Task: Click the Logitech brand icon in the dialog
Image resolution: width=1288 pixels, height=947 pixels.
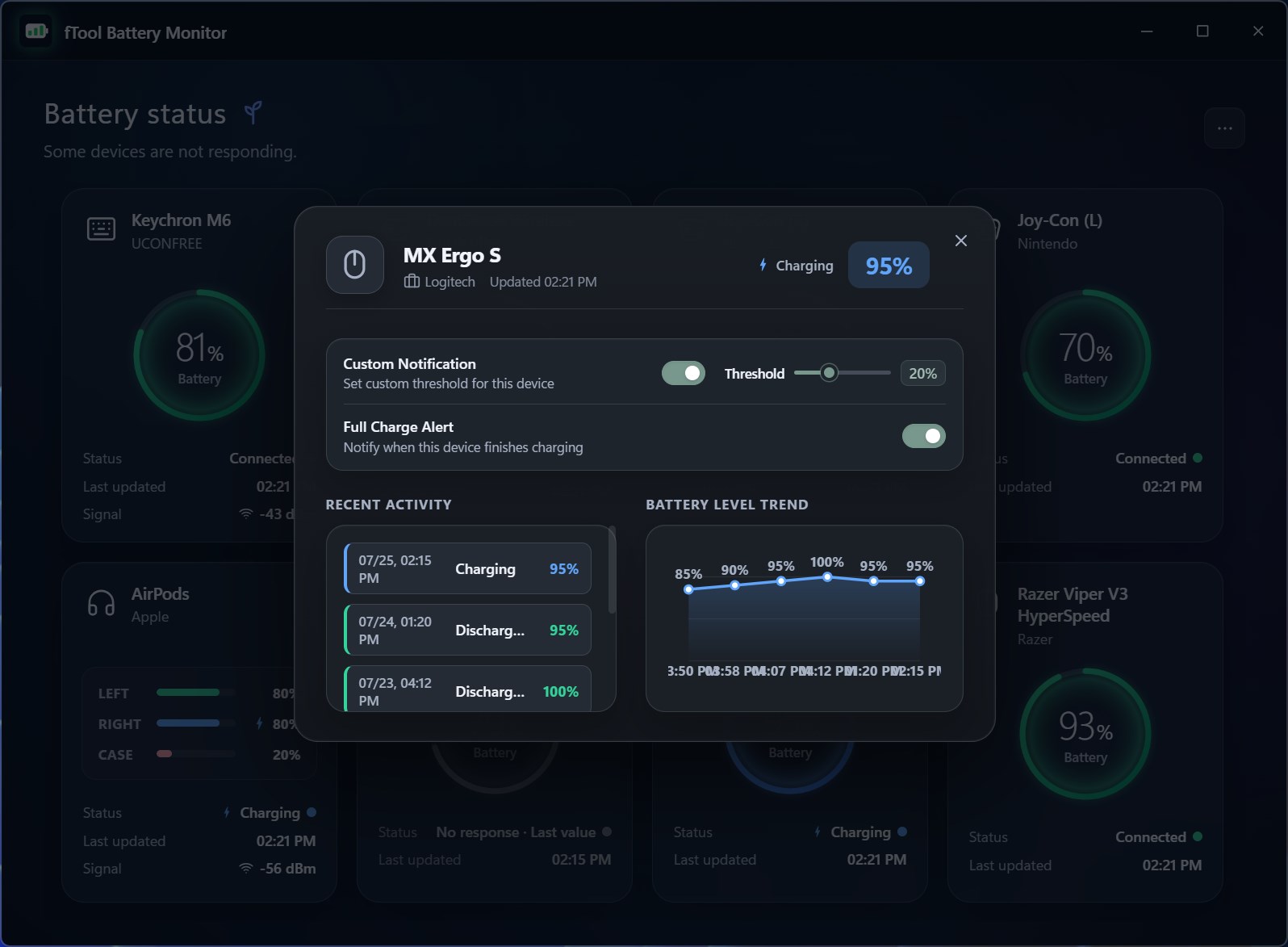Action: click(412, 282)
